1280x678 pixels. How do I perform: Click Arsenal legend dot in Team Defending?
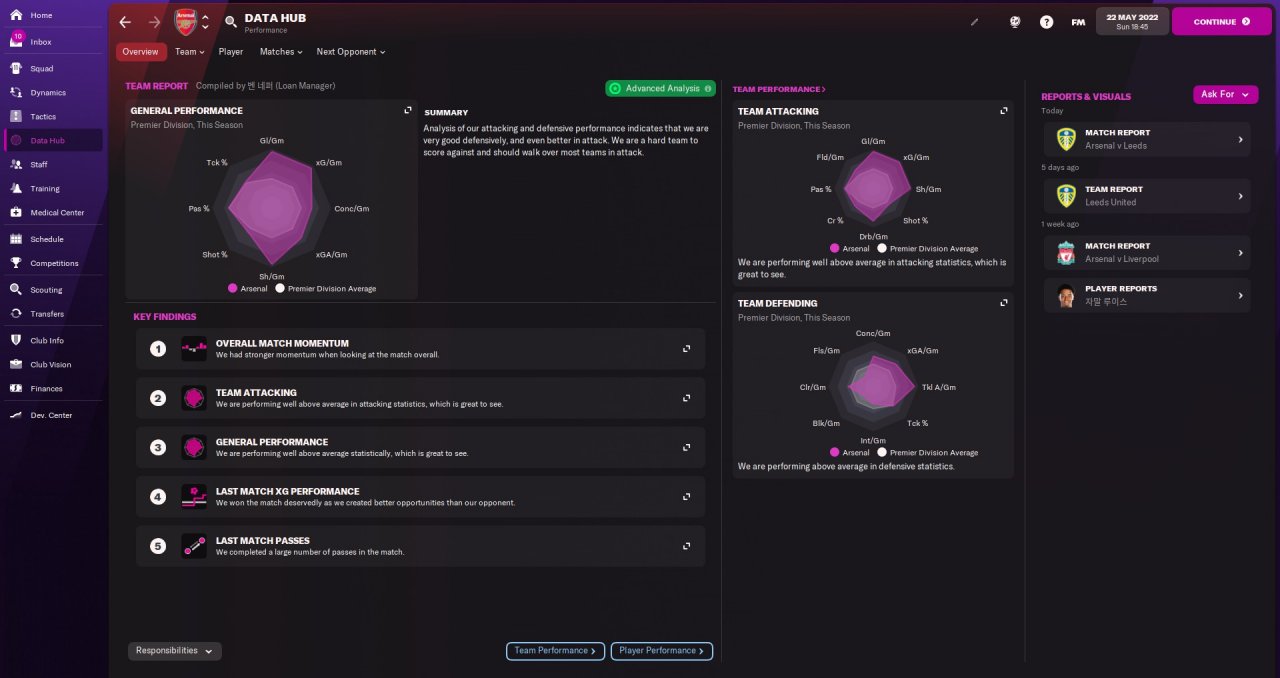click(835, 453)
